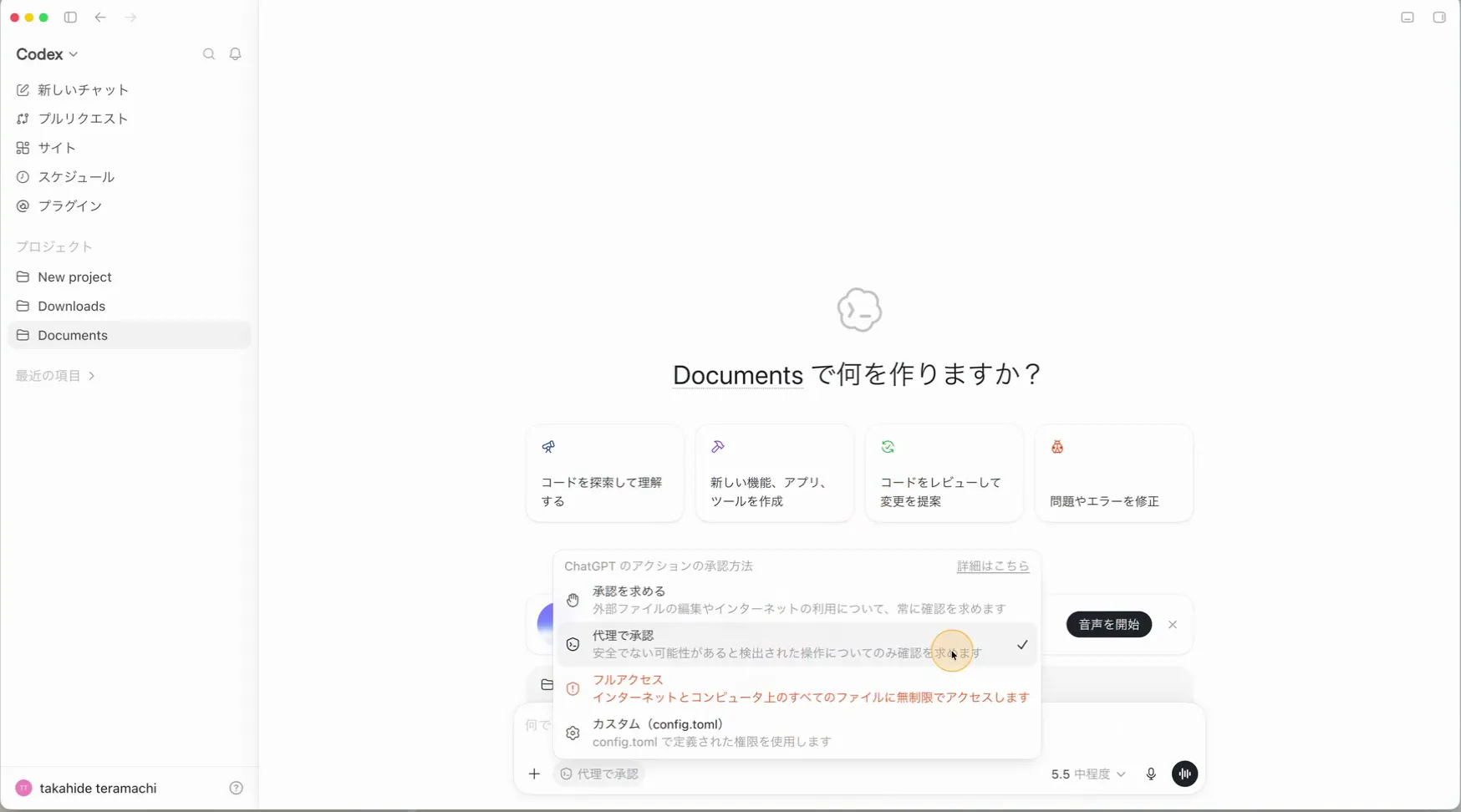Viewport: 1461px width, 812px height.
Task: Choose コードを探索して理解する card
Action: pyautogui.click(x=605, y=474)
